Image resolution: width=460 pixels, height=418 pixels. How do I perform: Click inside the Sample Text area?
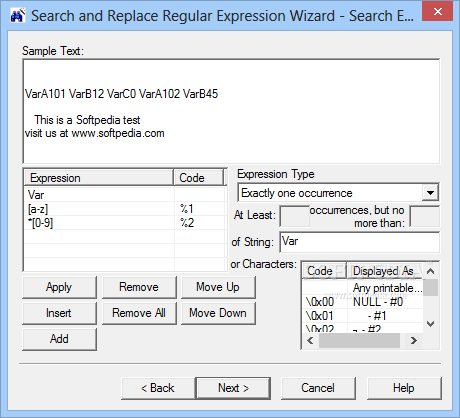click(231, 111)
